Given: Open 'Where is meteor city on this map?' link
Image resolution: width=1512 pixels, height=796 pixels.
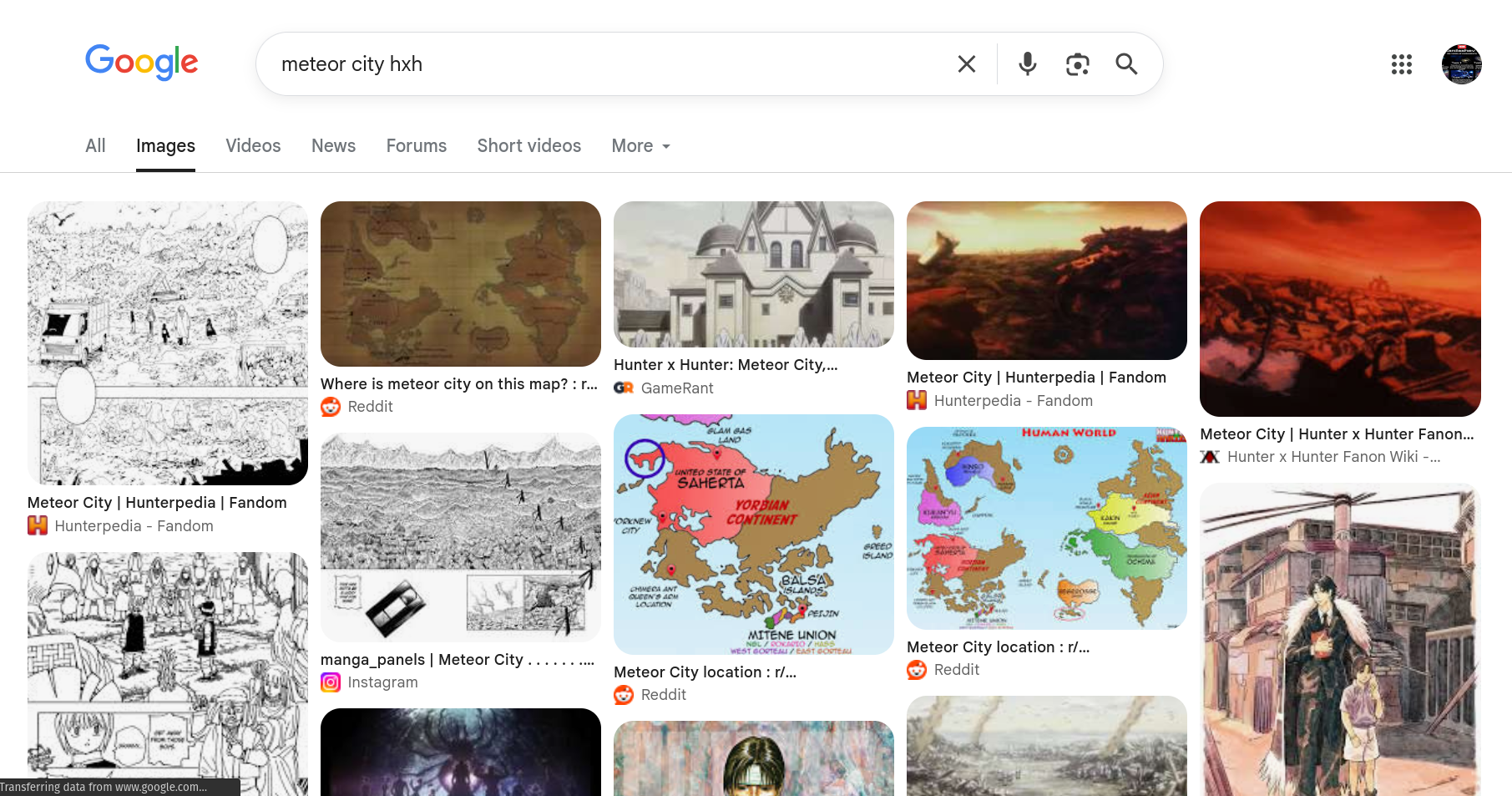Looking at the screenshot, I should [x=459, y=384].
